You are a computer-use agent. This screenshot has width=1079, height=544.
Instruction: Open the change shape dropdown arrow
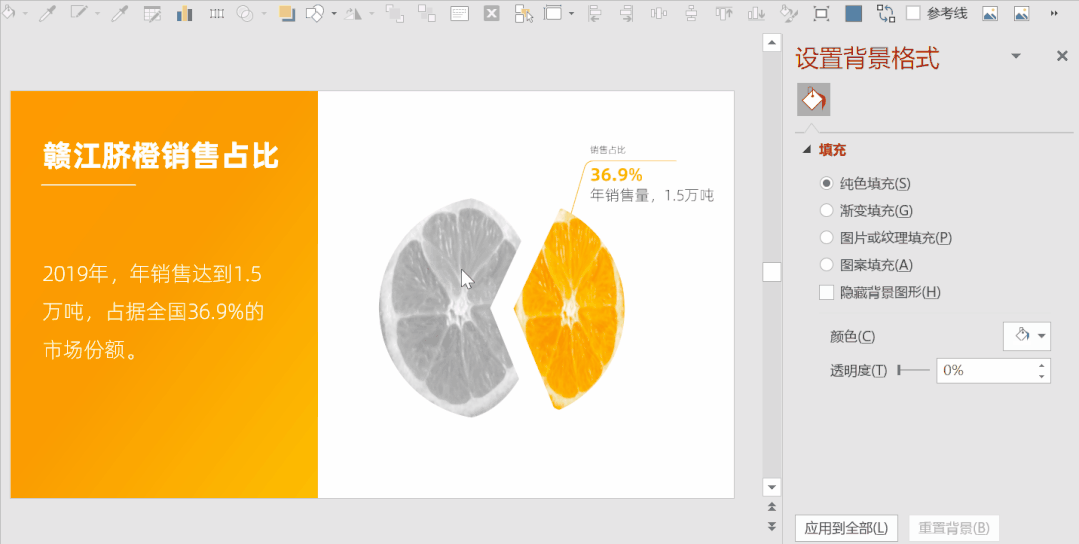(x=334, y=14)
